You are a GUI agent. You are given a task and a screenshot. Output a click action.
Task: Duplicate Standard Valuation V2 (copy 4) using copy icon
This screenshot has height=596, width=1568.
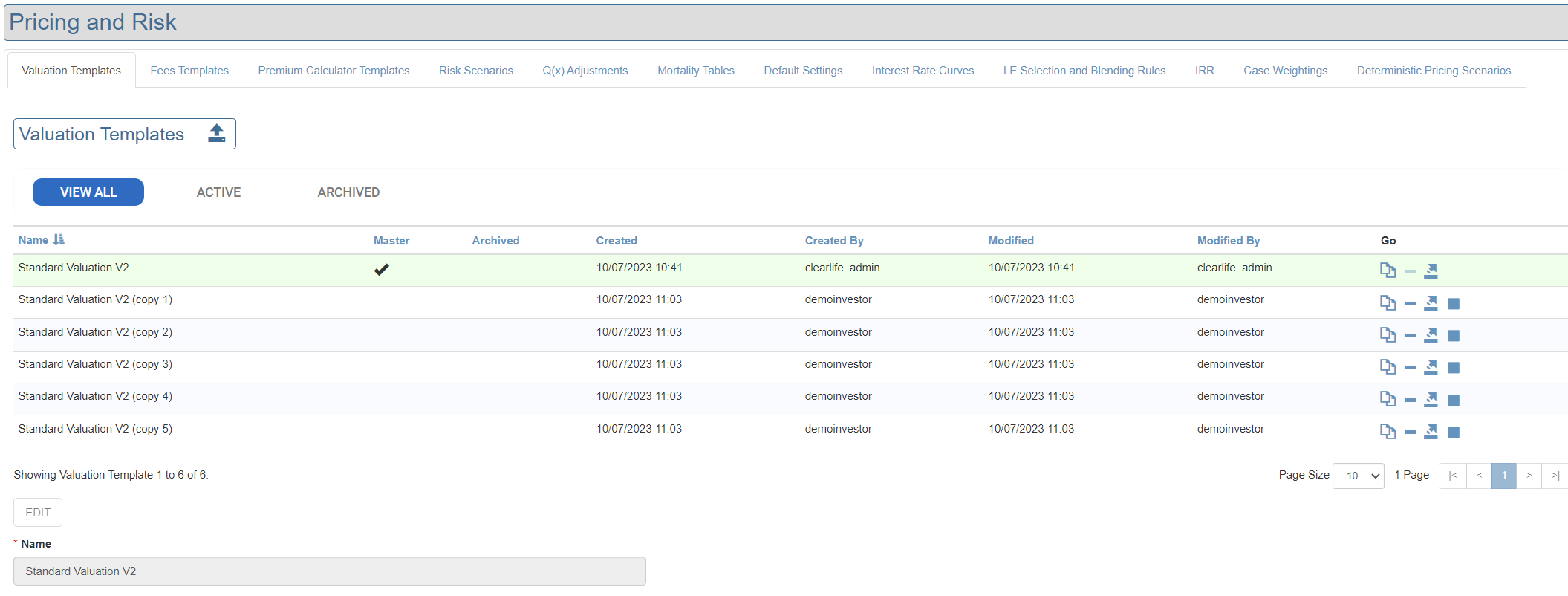(x=1387, y=400)
